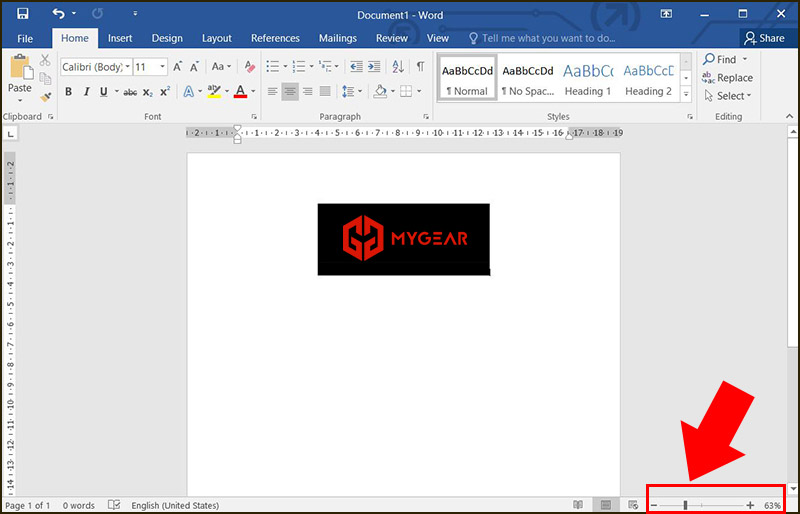
Task: Open the View tab
Action: click(437, 38)
